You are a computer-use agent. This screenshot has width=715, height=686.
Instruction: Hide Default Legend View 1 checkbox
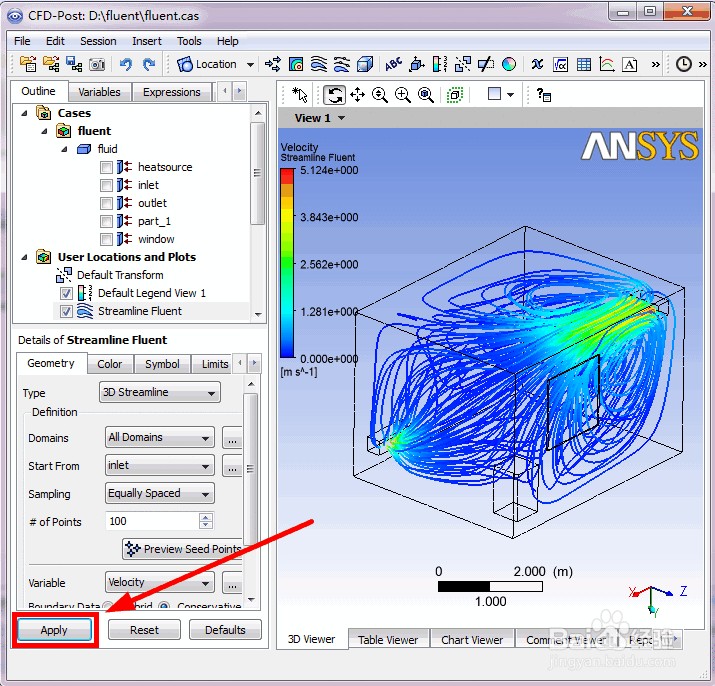pyautogui.click(x=66, y=293)
